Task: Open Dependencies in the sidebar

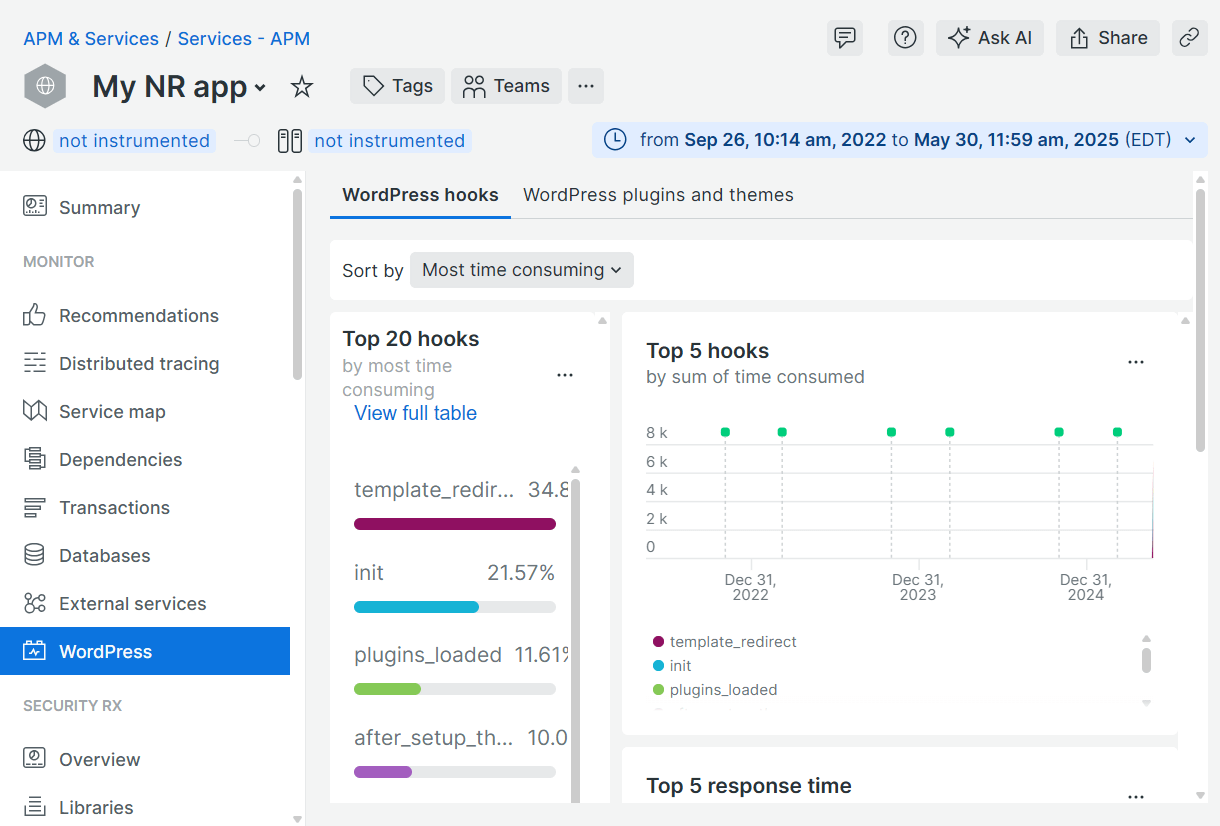Action: click(145, 459)
